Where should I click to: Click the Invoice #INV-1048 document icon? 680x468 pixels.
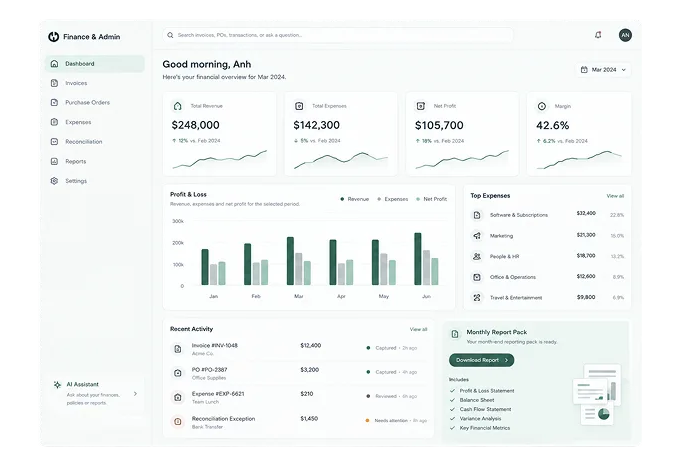pos(178,349)
